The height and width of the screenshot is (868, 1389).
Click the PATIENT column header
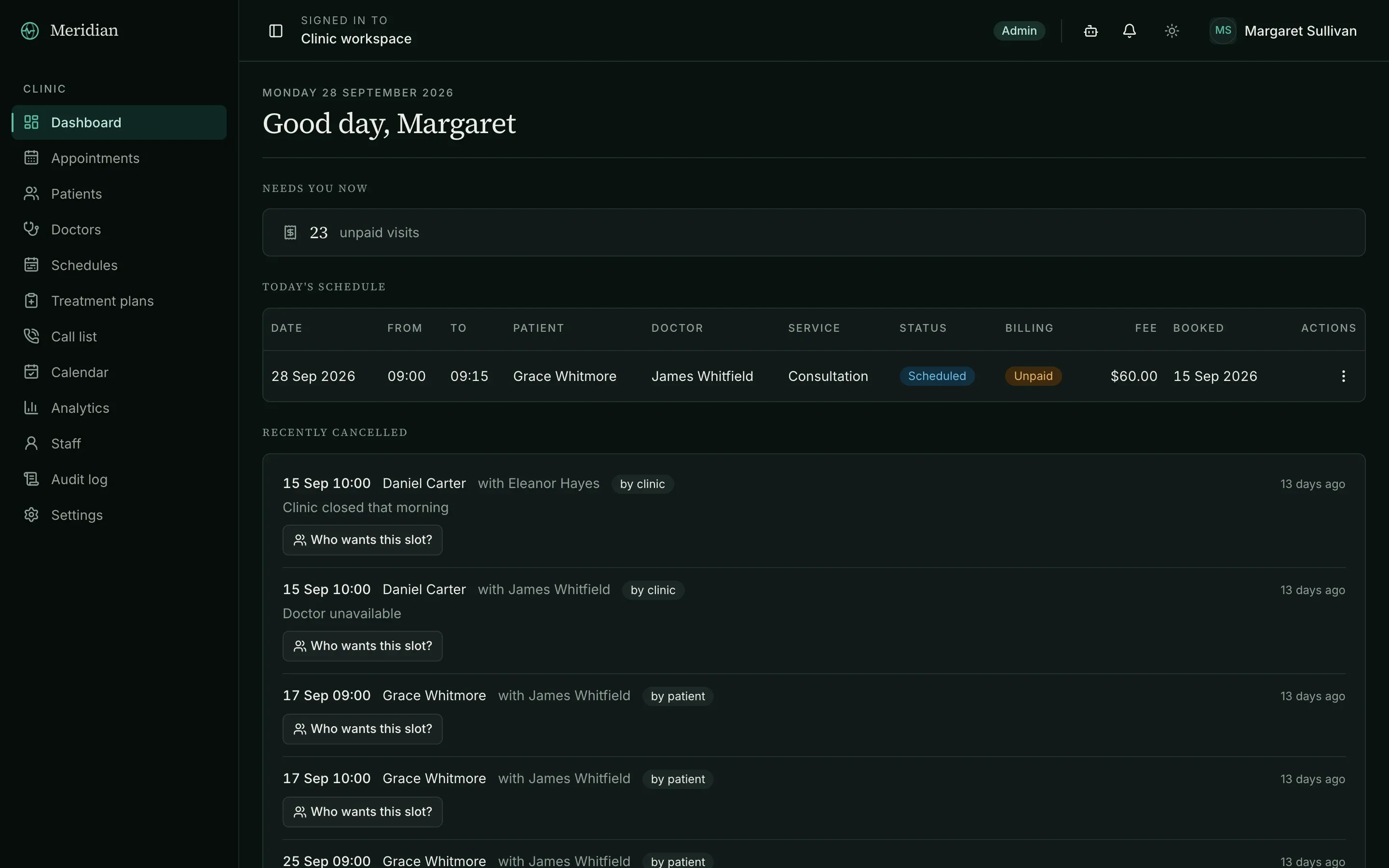pyautogui.click(x=538, y=328)
